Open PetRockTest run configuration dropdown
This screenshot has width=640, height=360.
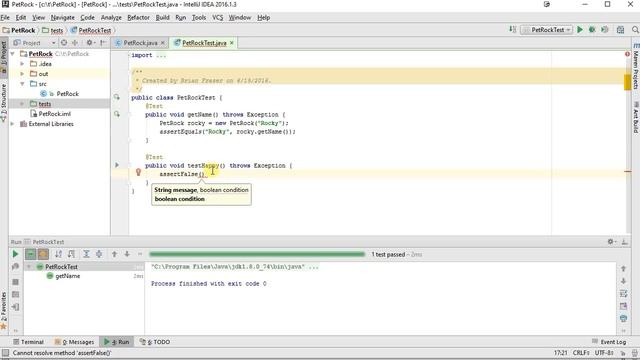(x=547, y=30)
